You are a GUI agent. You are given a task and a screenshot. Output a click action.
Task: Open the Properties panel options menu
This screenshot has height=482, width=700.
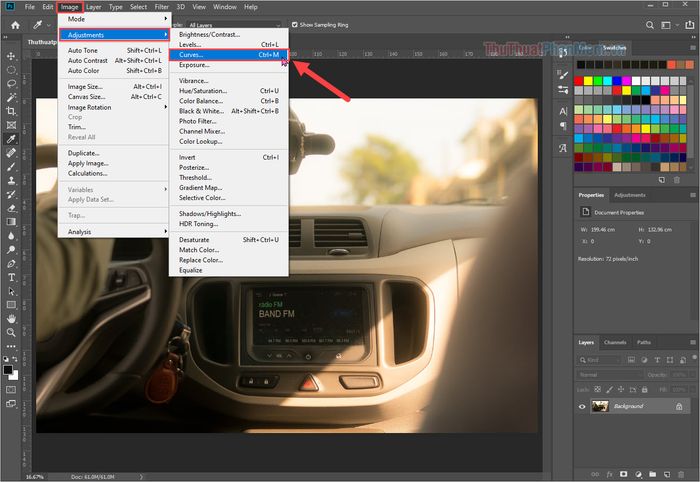[692, 195]
